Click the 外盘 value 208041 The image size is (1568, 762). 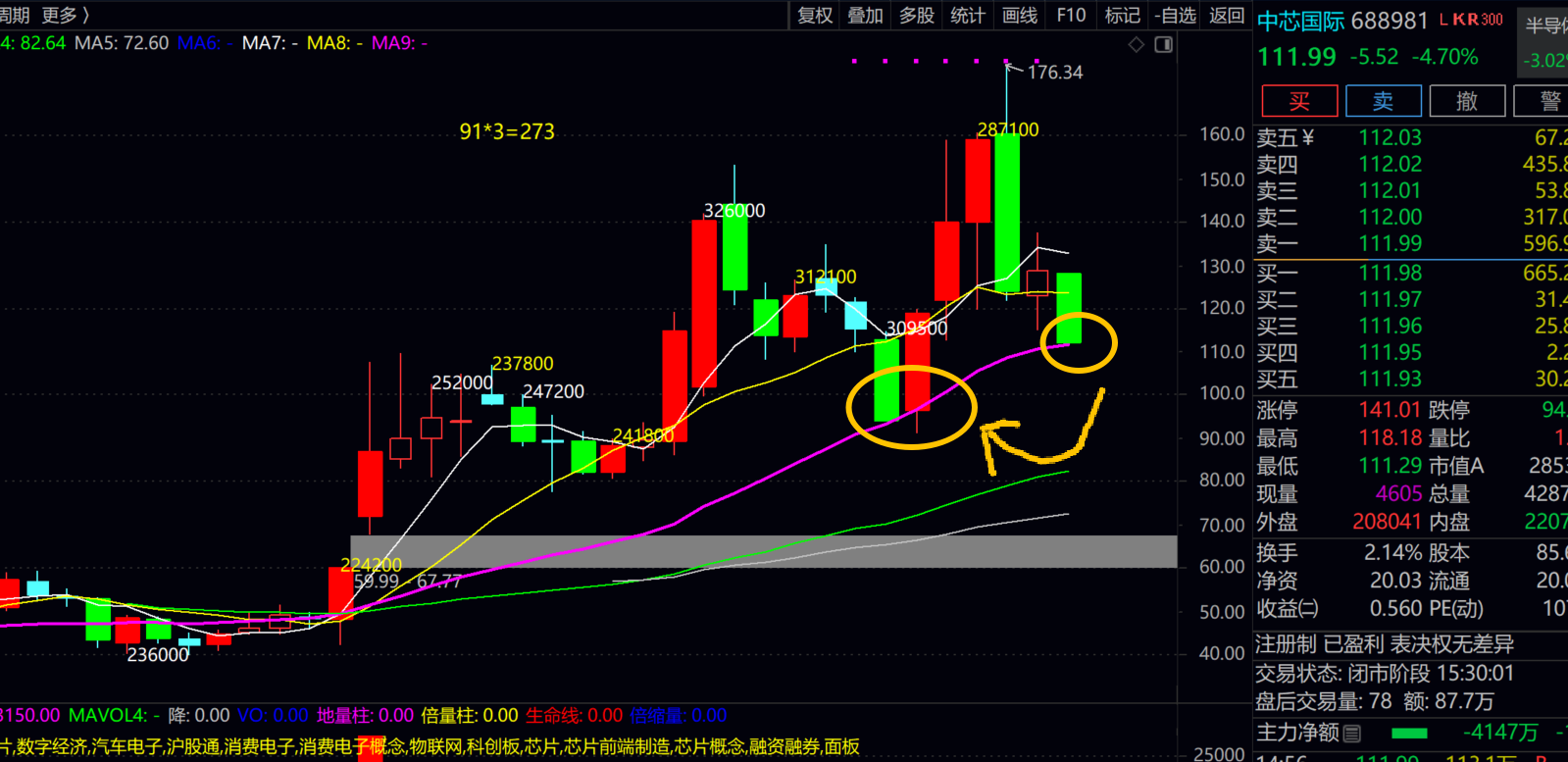(1388, 522)
